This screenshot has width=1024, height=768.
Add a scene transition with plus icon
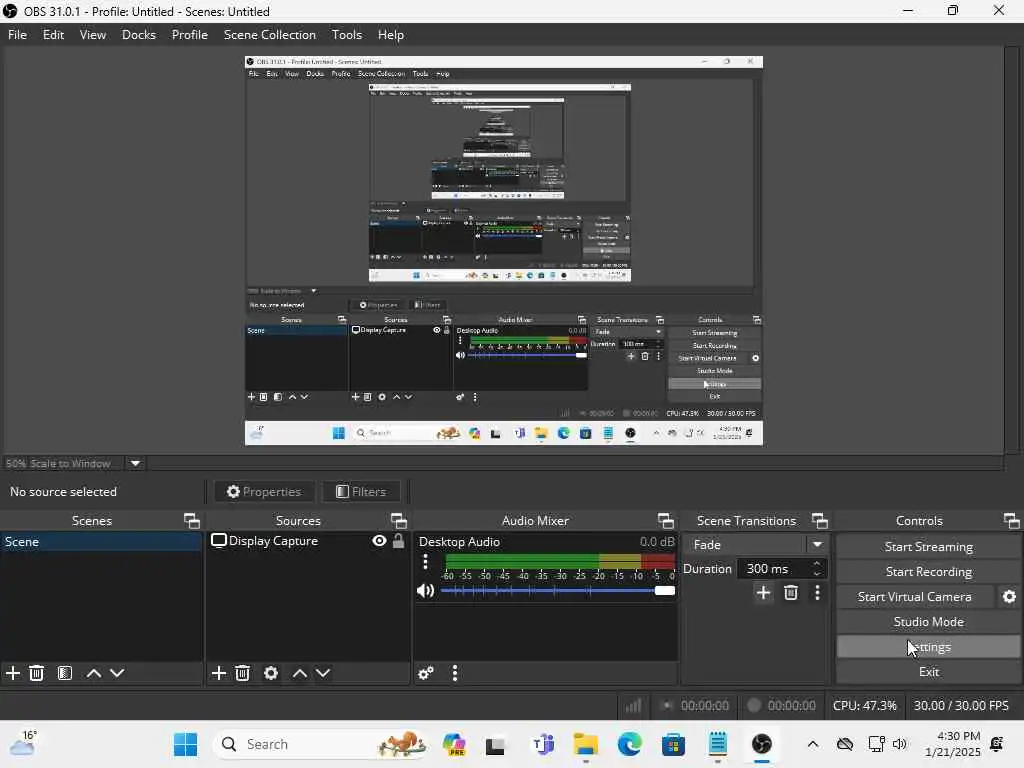[x=763, y=592]
